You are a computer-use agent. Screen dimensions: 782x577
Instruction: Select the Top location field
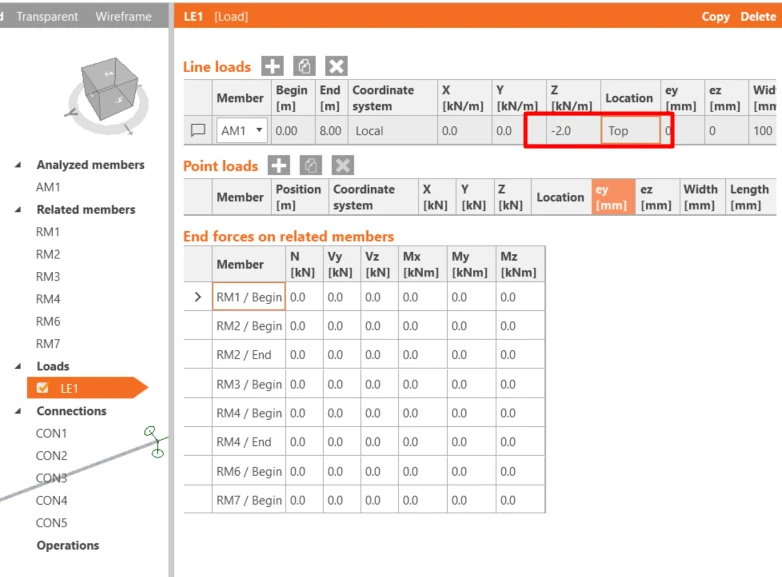630,131
